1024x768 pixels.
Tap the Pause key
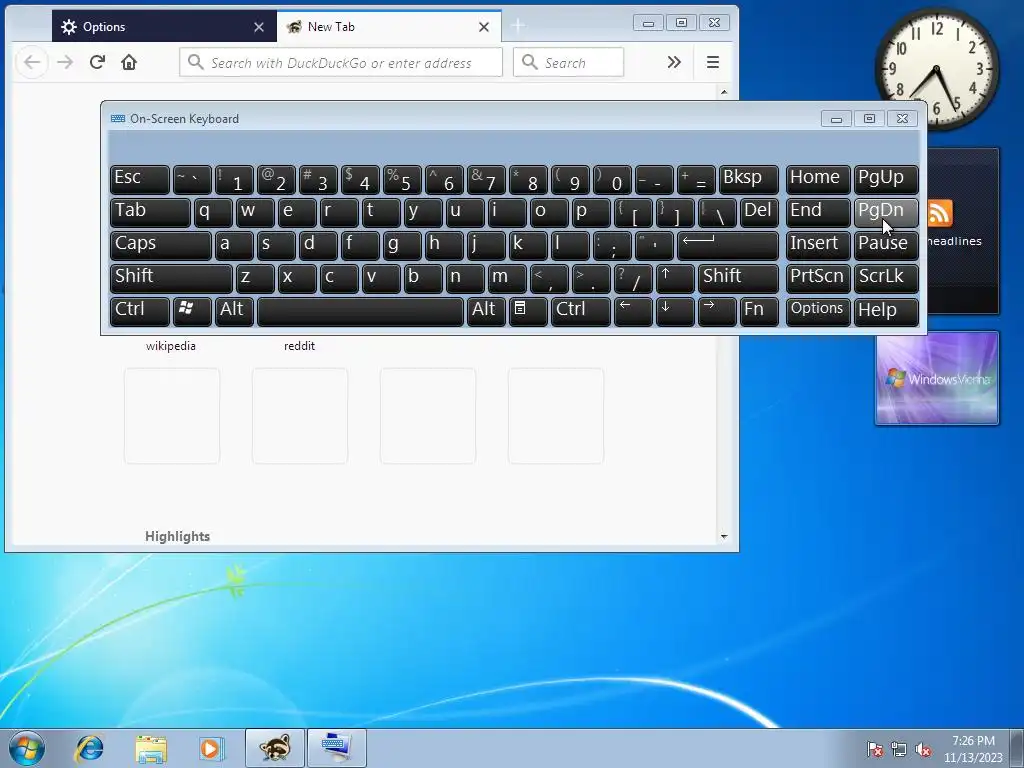point(886,246)
